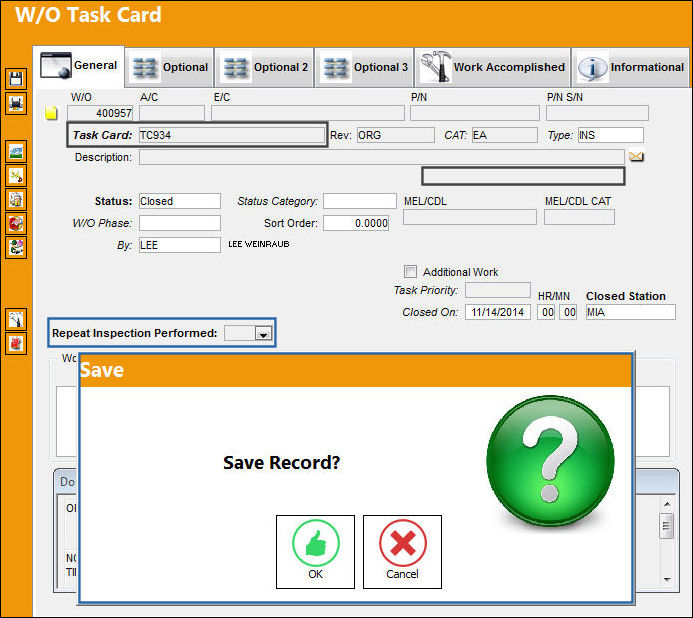Click the red trash can sidebar icon
Viewport: 693px width, 618px height.
pos(16,343)
